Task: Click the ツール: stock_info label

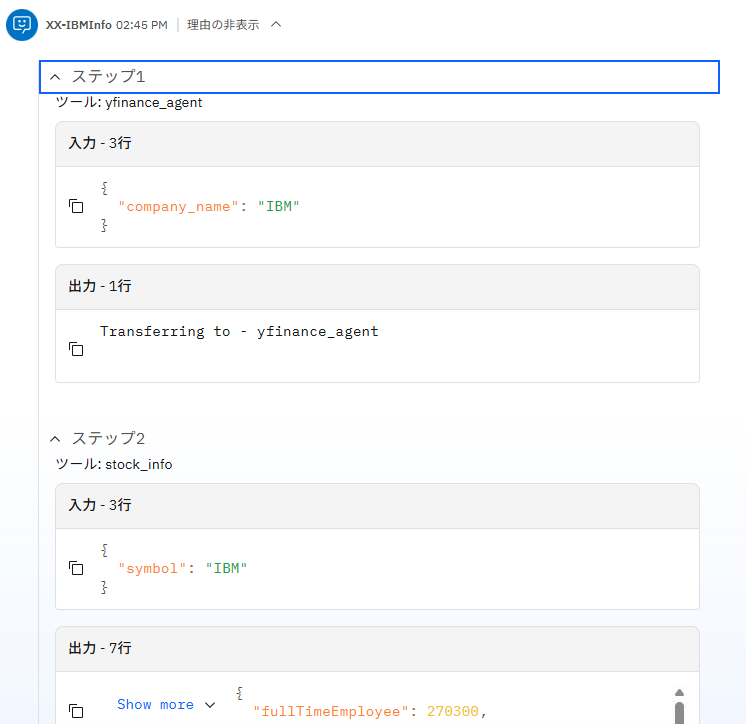Action: pyautogui.click(x=113, y=464)
